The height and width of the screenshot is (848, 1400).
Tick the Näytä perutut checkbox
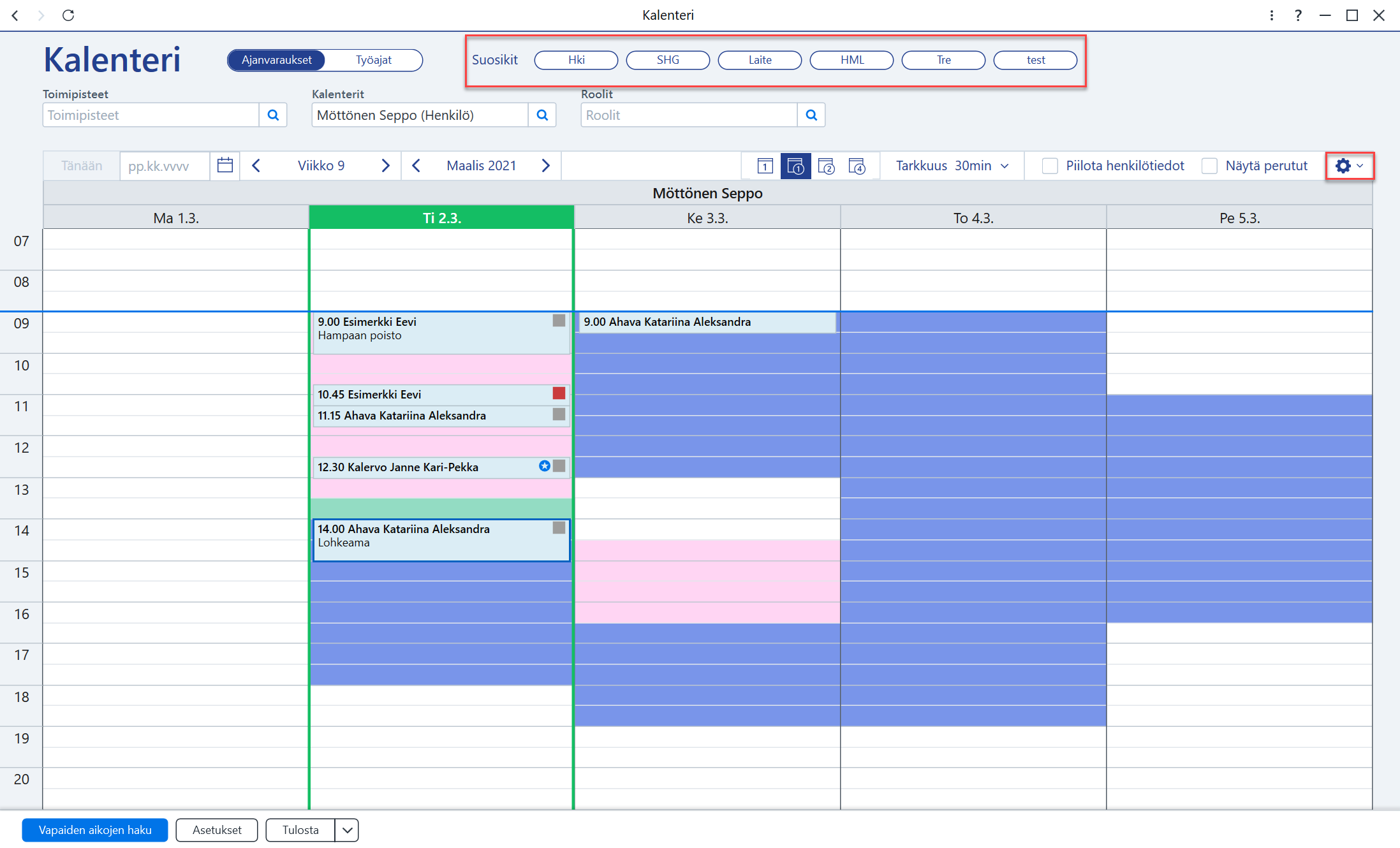(1209, 166)
